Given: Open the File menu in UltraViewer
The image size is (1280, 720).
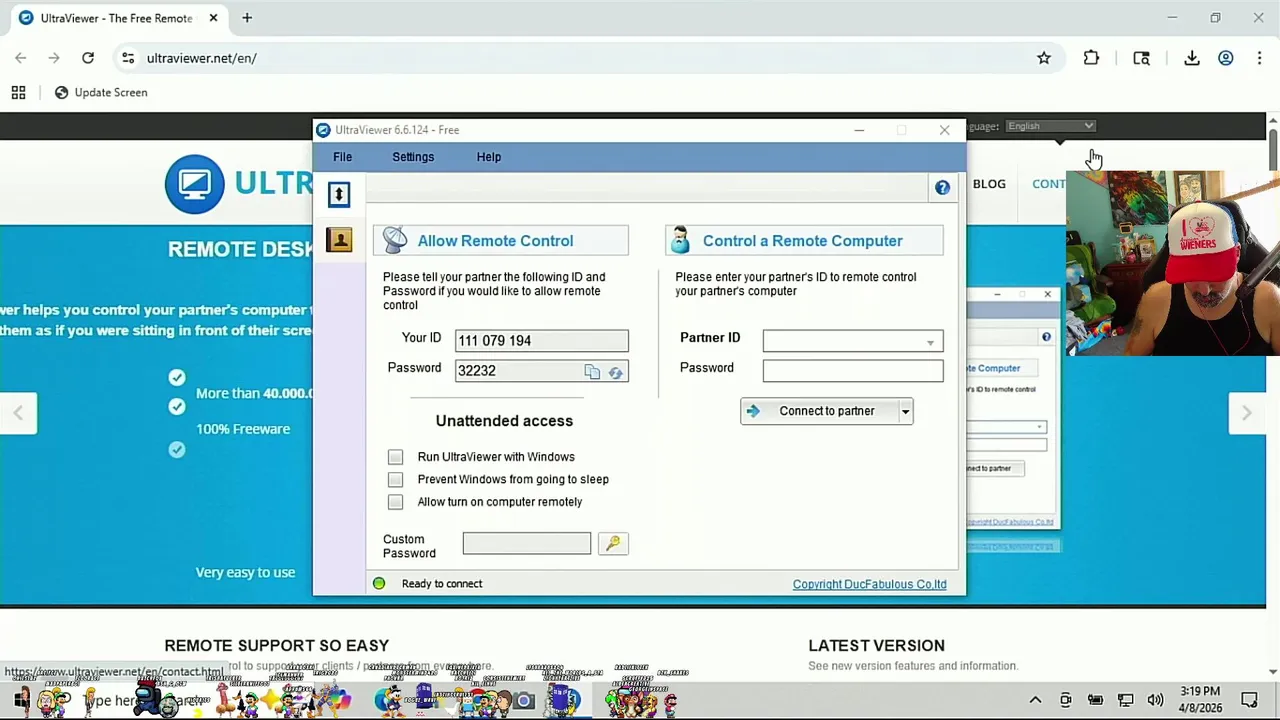Looking at the screenshot, I should pyautogui.click(x=342, y=157).
